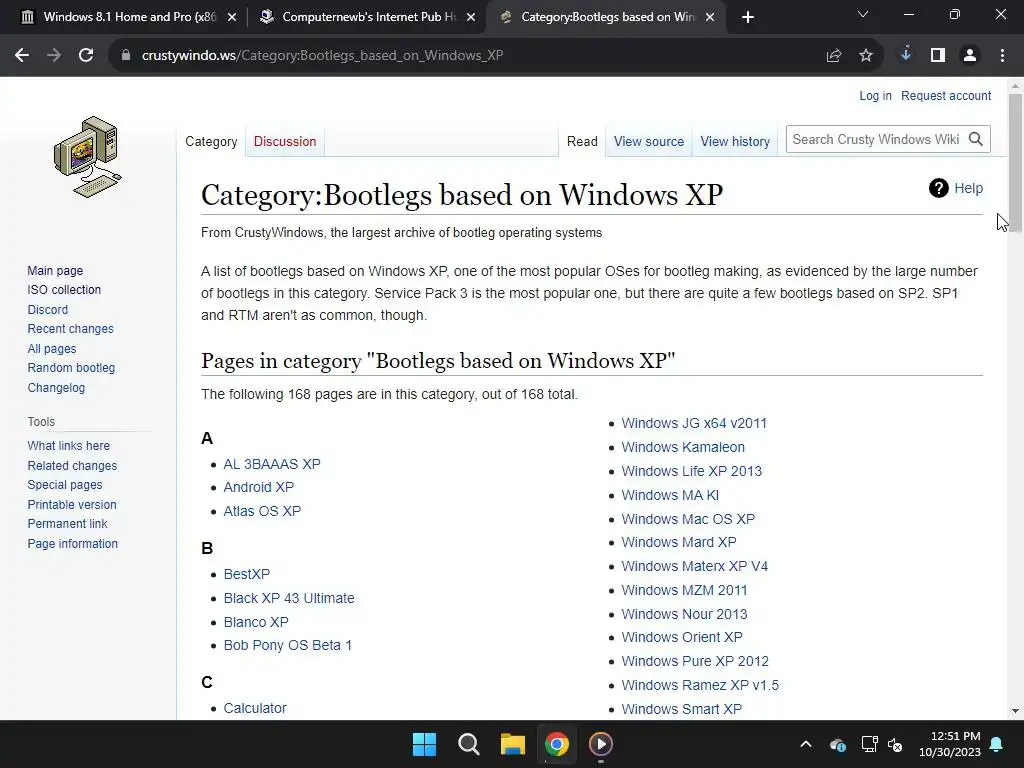This screenshot has width=1024, height=768.
Task: Open network and volume quick settings
Action: pyautogui.click(x=882, y=744)
